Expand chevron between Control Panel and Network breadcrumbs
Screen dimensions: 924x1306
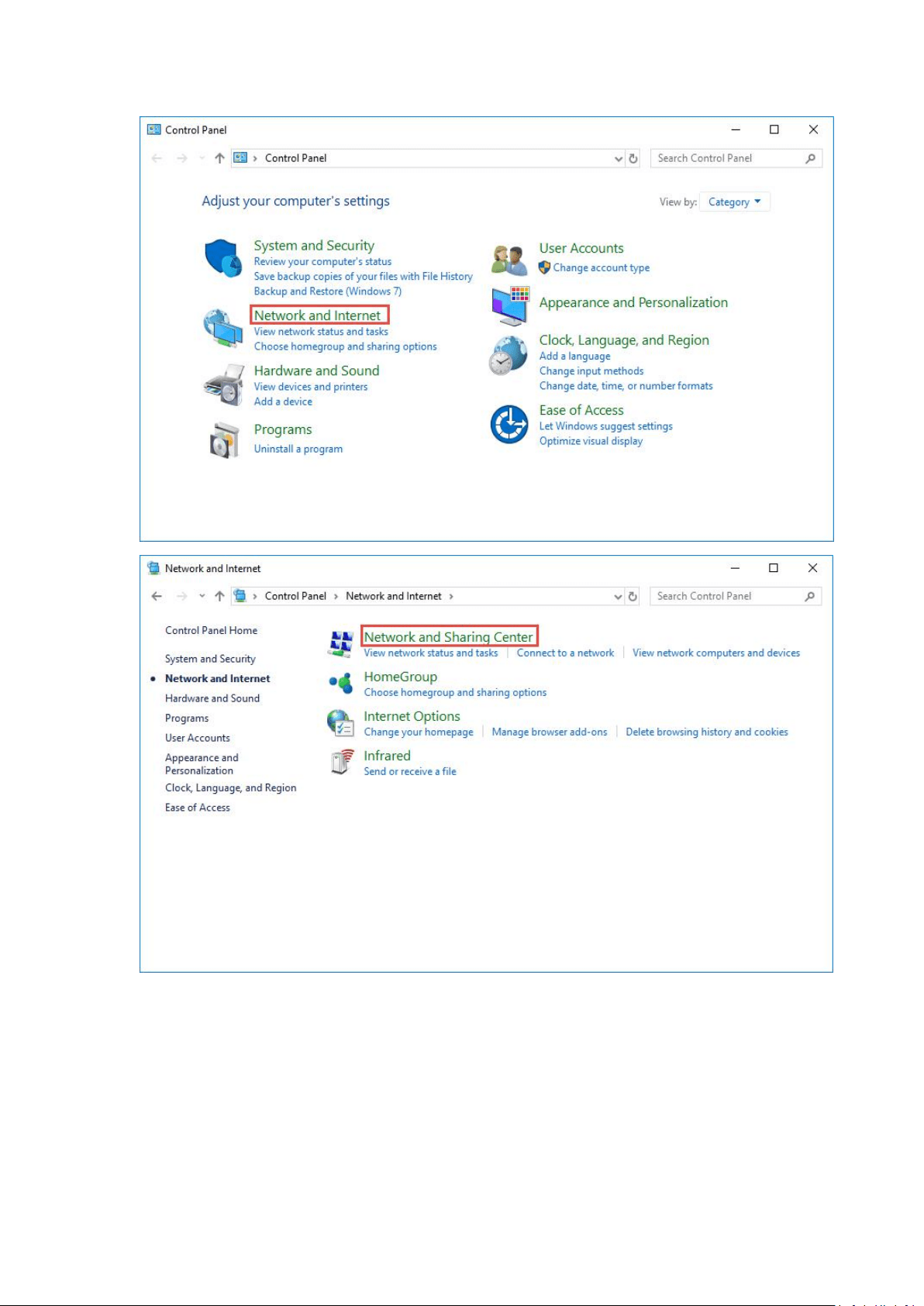(336, 596)
